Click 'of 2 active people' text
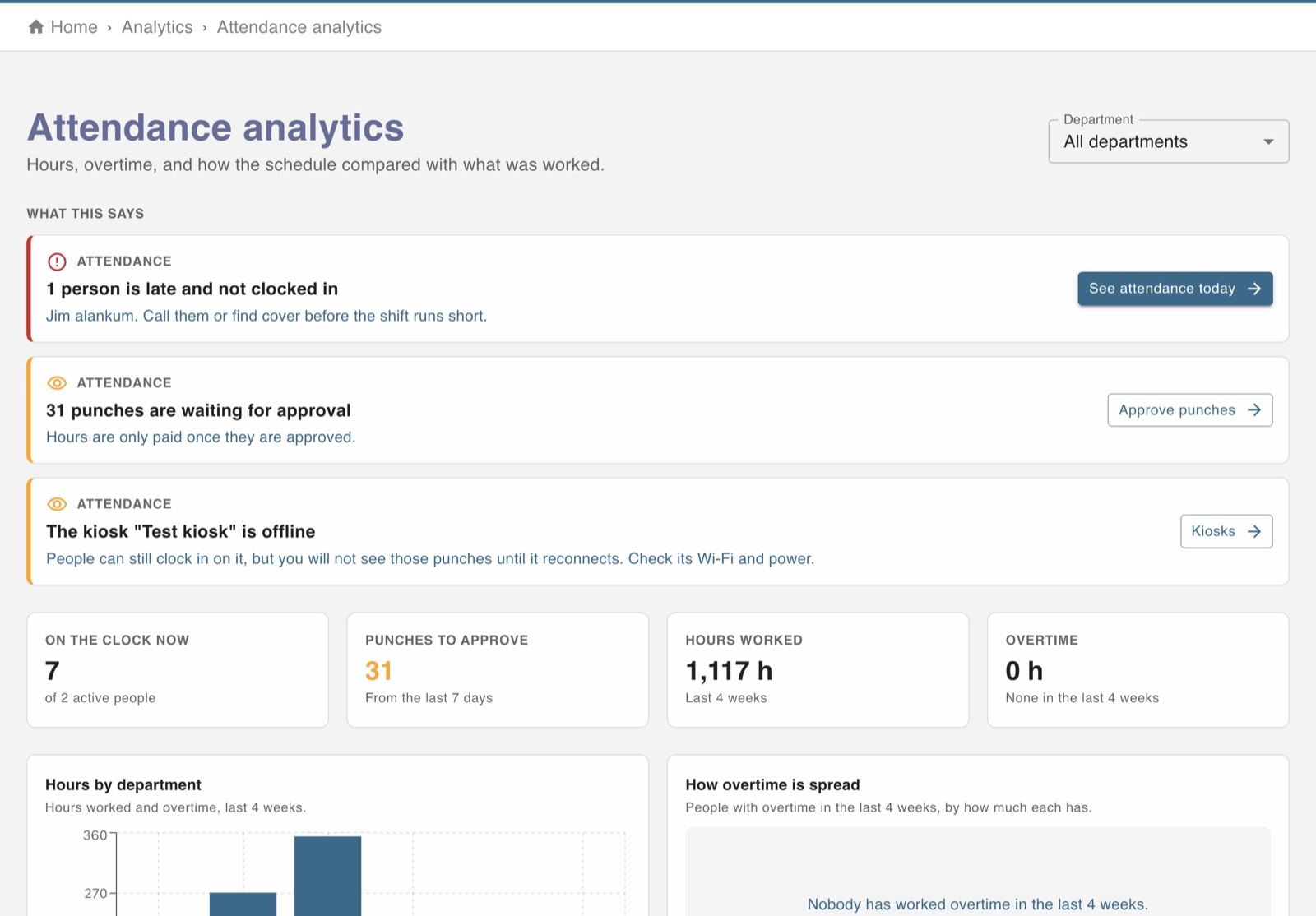 100,698
